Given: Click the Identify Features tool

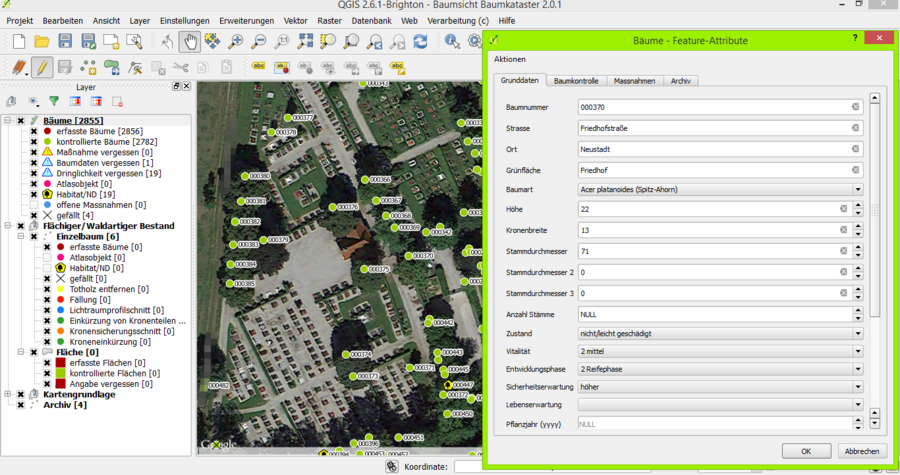Looking at the screenshot, I should pyautogui.click(x=452, y=41).
